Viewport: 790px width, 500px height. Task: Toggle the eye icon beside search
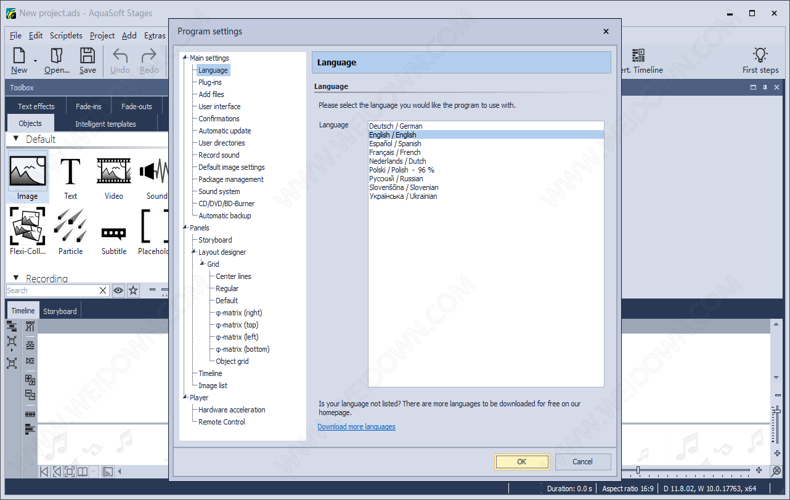pyautogui.click(x=118, y=290)
